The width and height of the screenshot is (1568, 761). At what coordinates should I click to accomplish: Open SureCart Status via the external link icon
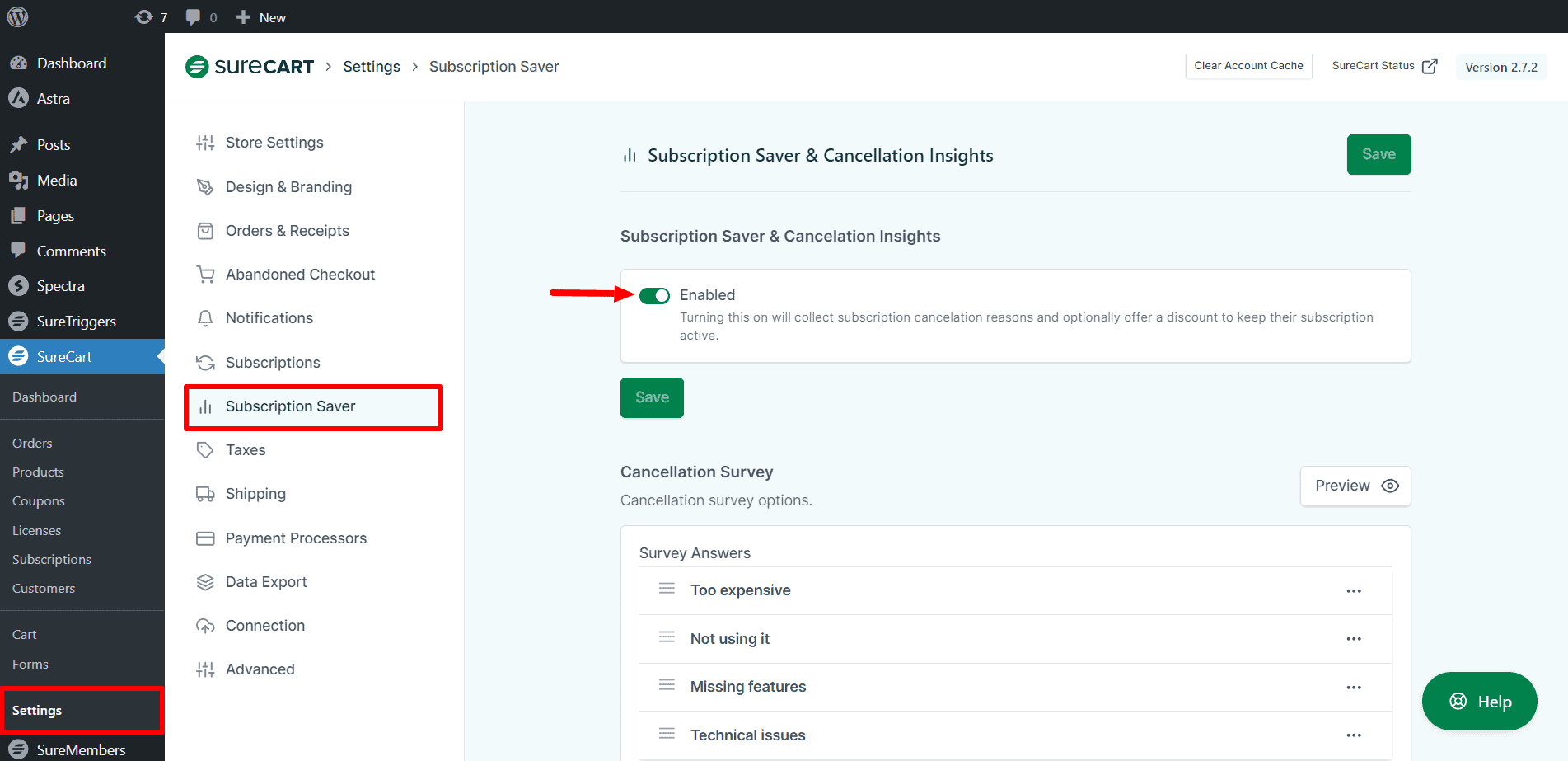[1431, 65]
